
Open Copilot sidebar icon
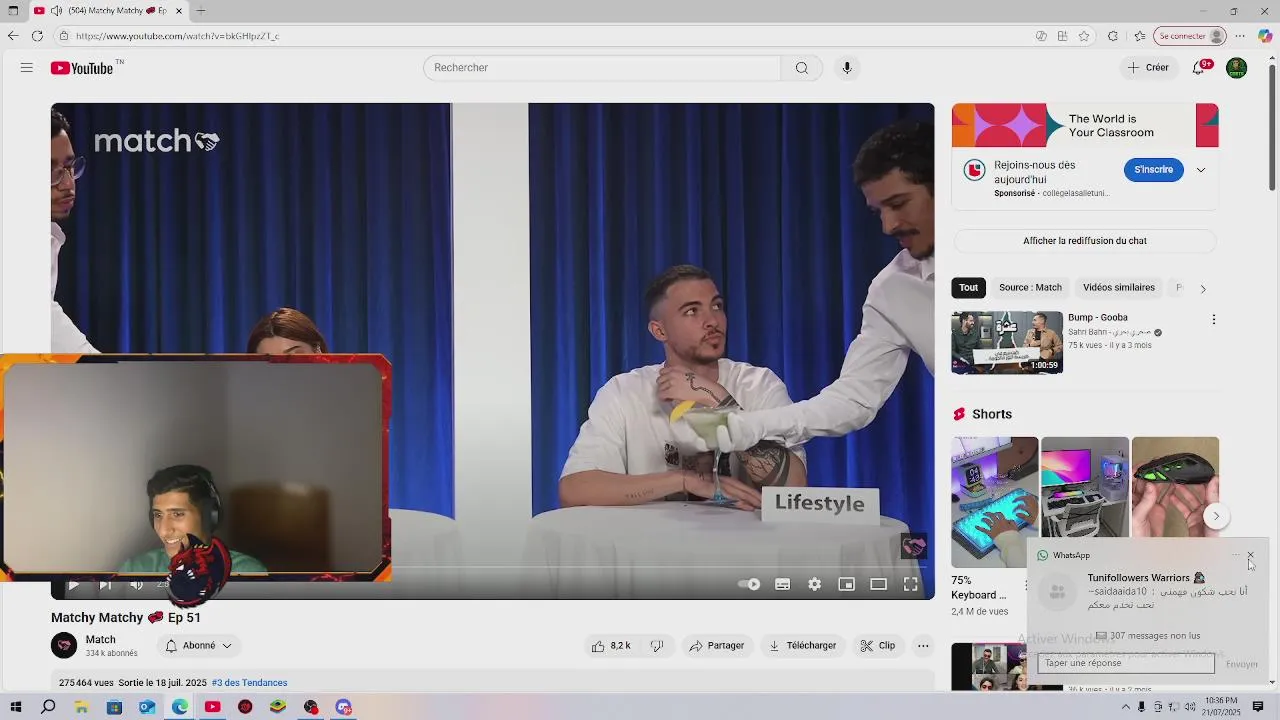click(1265, 36)
